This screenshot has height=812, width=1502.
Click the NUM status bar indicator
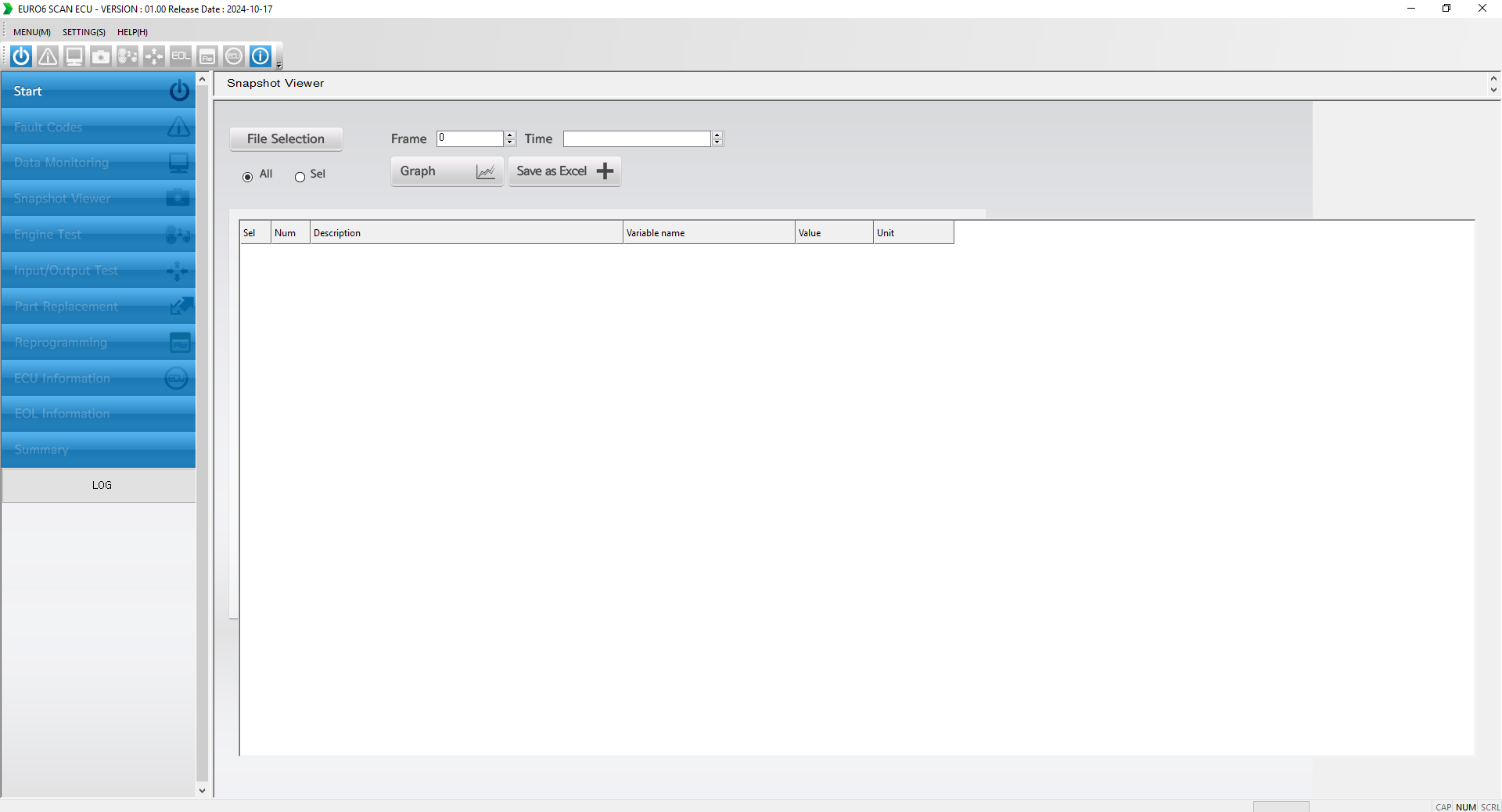pyautogui.click(x=1466, y=807)
